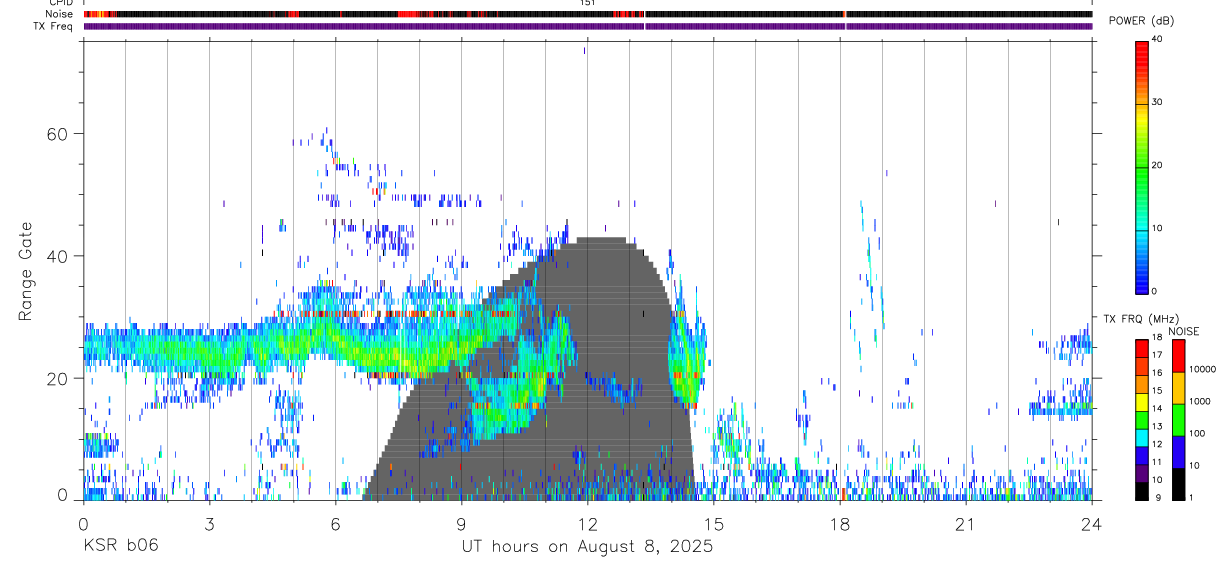Select purple 10-11 MHz swatch in TX FRQ legend
The image size is (1228, 567).
point(1141,472)
